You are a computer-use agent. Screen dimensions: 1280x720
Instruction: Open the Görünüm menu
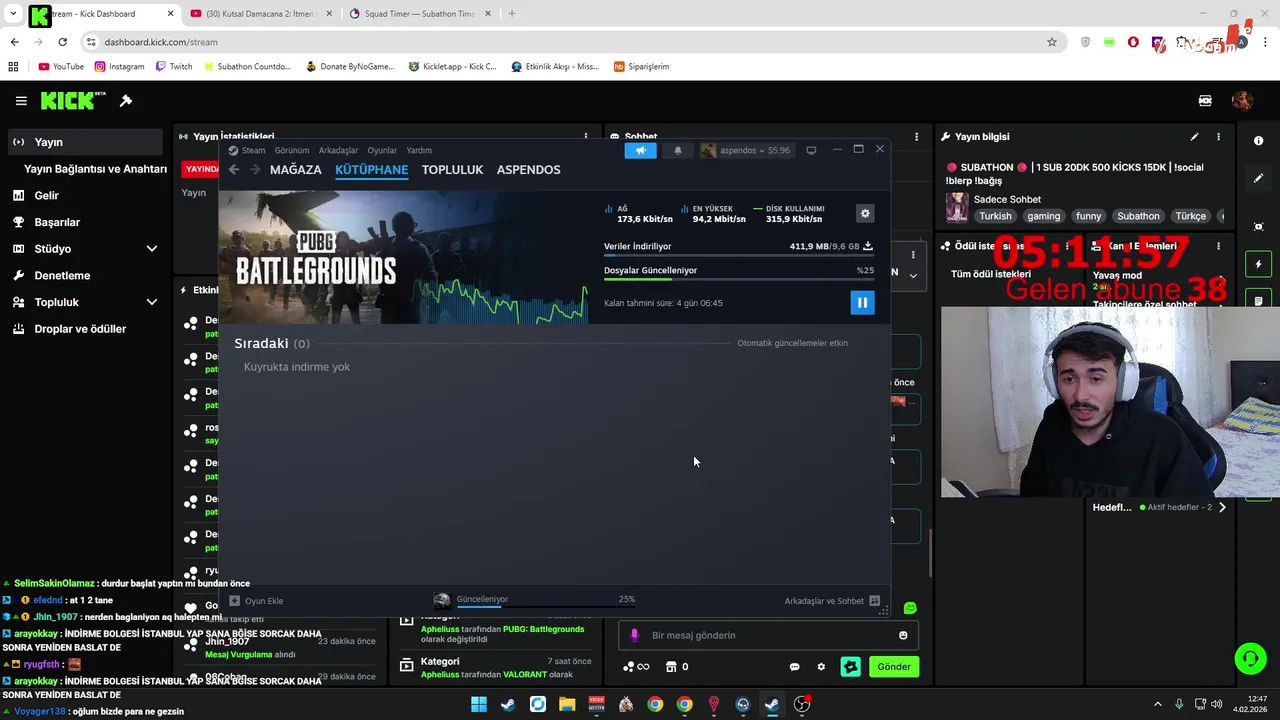pos(292,150)
